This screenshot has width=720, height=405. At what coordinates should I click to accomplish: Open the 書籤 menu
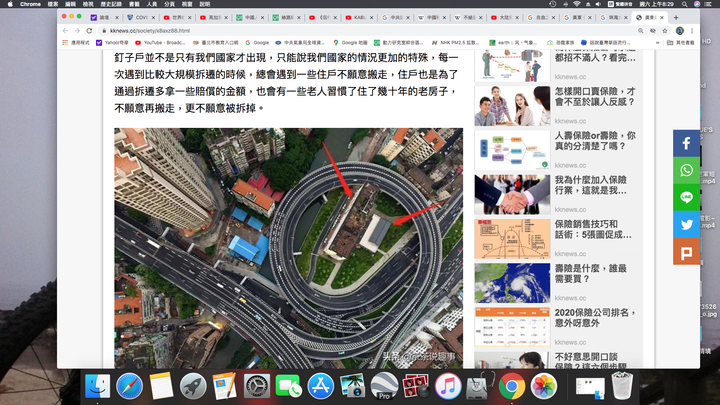tap(134, 4)
